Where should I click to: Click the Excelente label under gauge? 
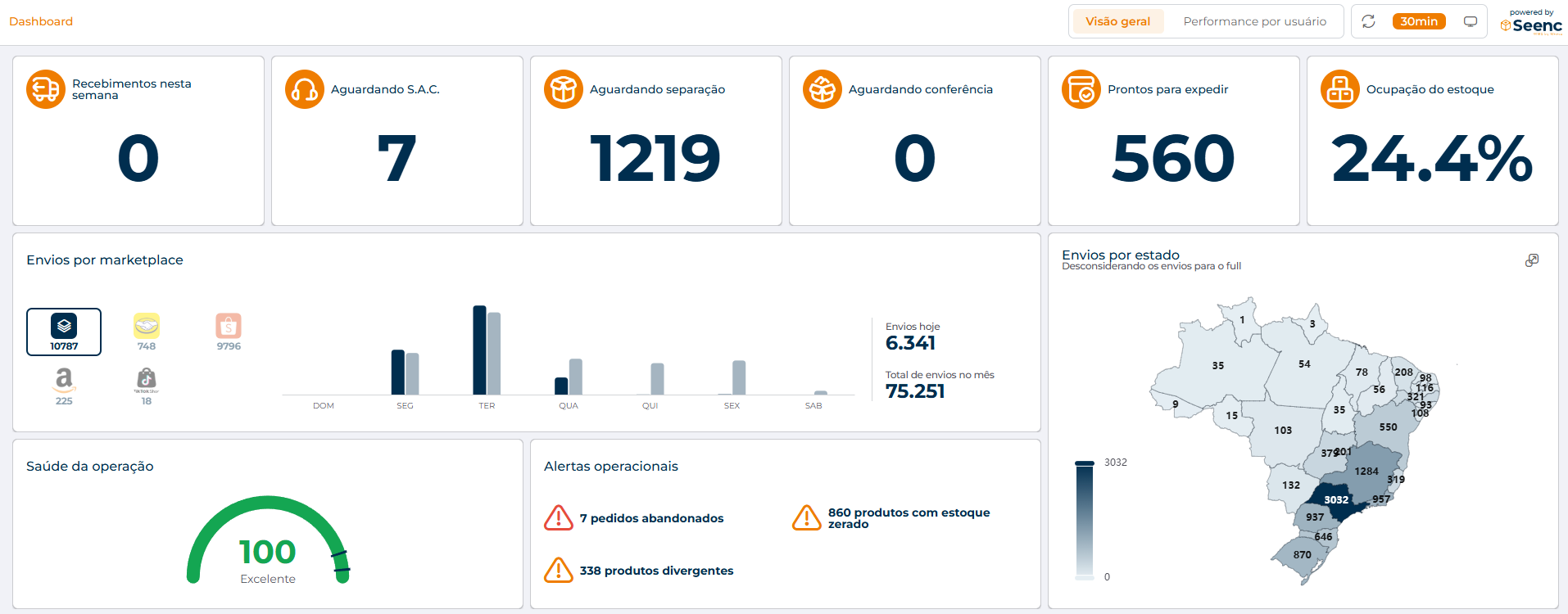pos(268,579)
